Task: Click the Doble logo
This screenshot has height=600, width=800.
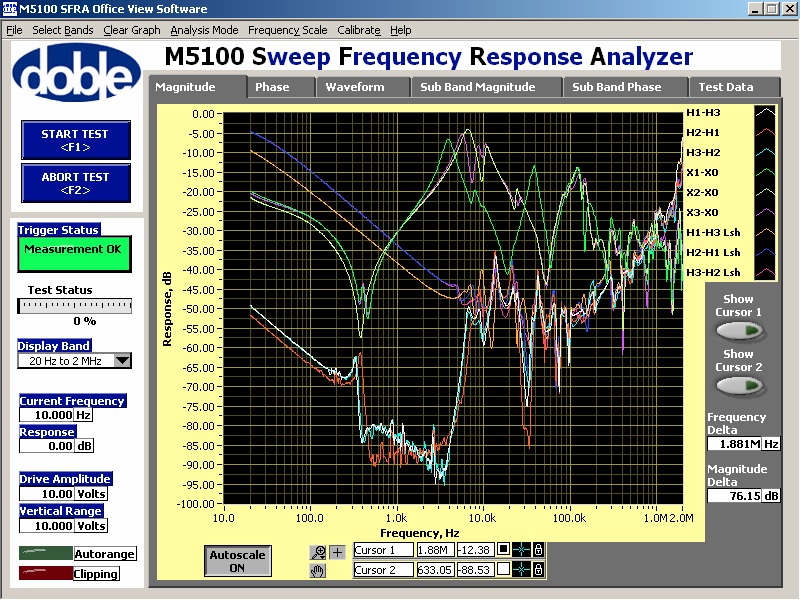Action: [x=77, y=72]
